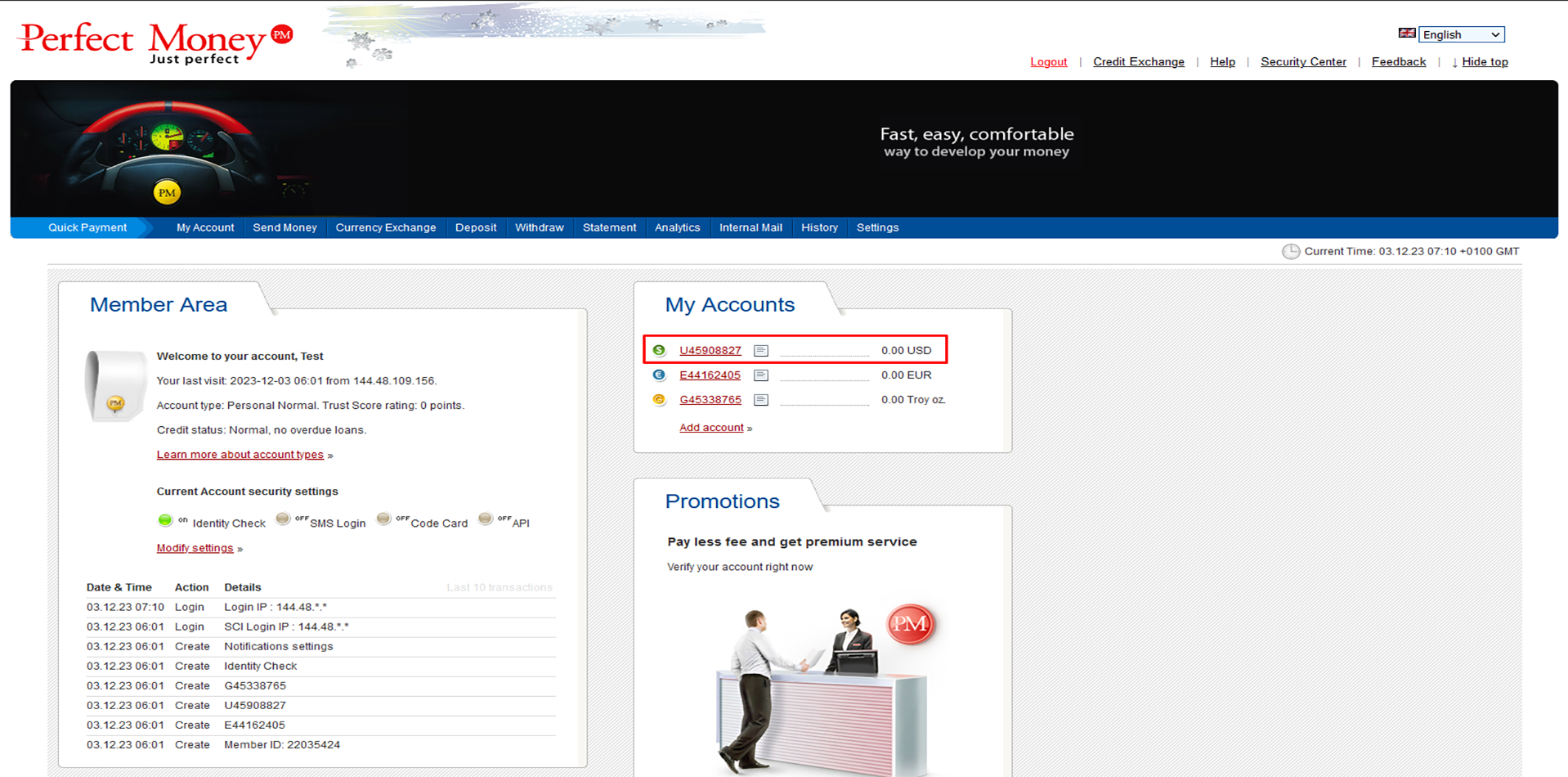
Task: Open the Security Center link
Action: click(x=1303, y=61)
